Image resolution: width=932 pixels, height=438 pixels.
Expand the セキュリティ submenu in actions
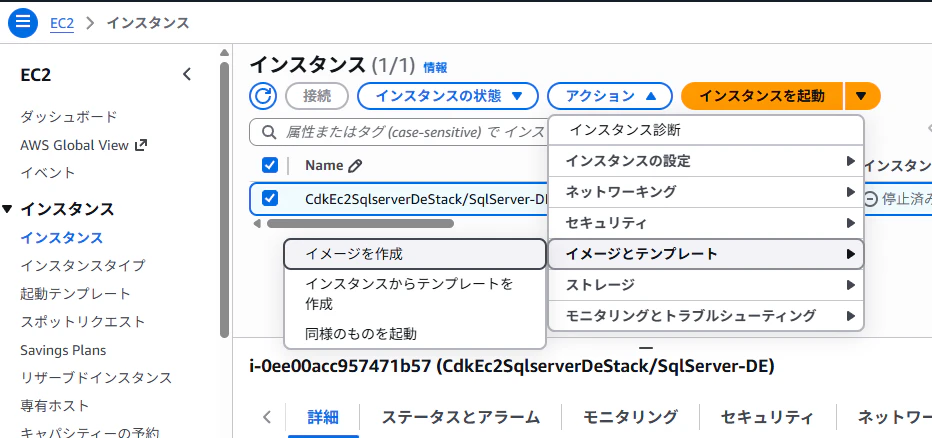[x=706, y=223]
